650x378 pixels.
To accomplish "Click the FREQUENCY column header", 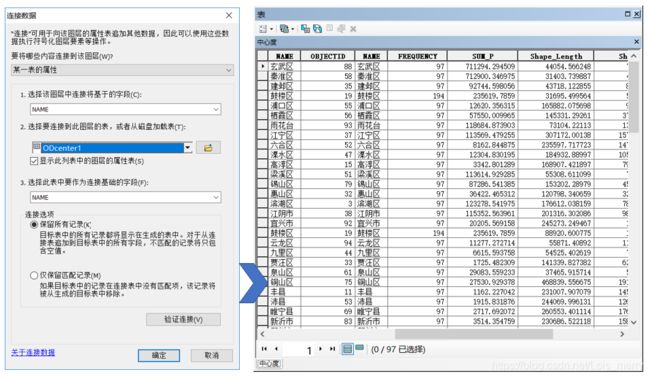I will (x=417, y=56).
